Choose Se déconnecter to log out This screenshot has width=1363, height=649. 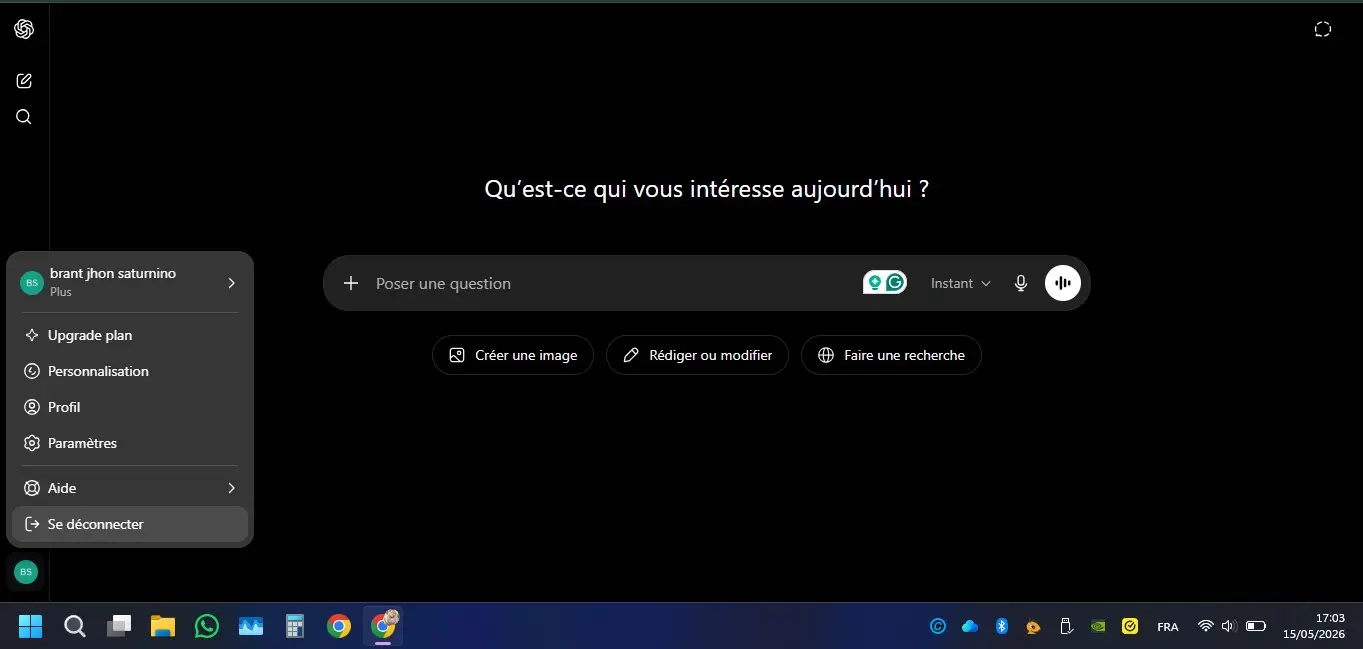click(x=130, y=524)
